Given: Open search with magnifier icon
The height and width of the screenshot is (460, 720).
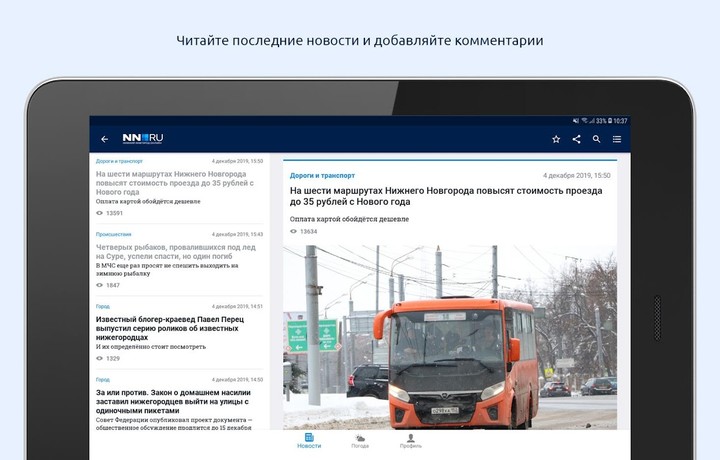Looking at the screenshot, I should click(597, 139).
